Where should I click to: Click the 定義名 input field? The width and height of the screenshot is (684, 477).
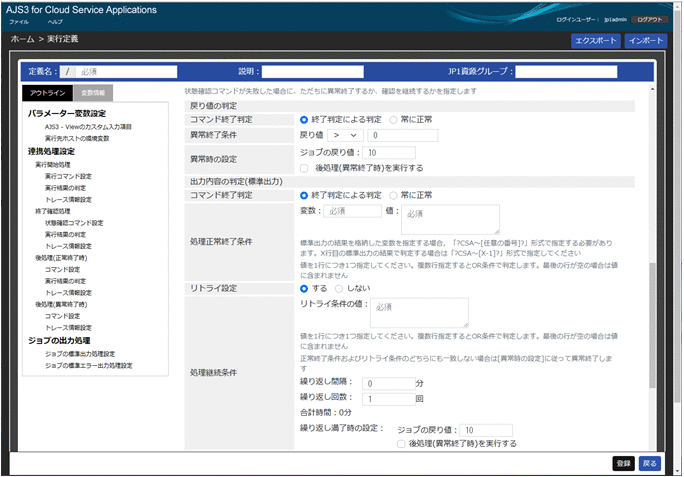click(128, 72)
